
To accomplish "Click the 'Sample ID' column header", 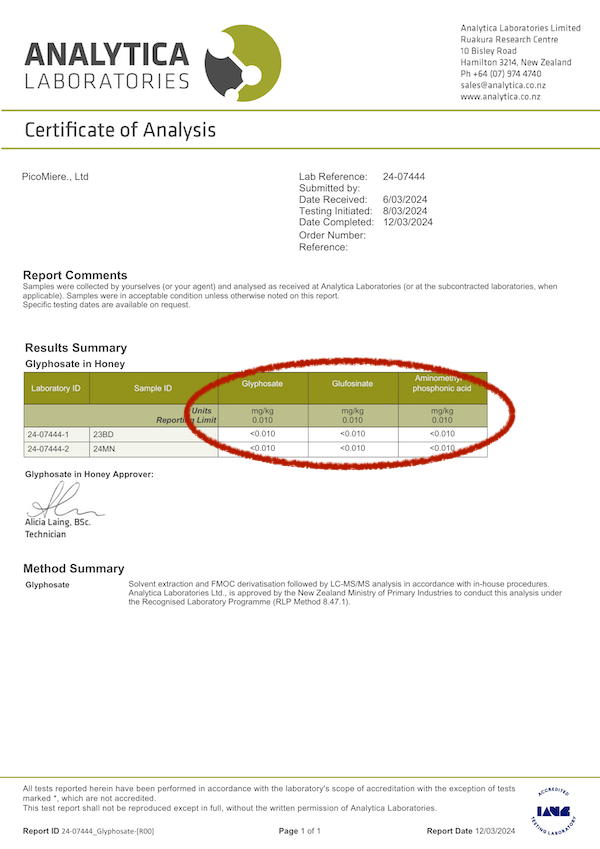I will (x=153, y=388).
